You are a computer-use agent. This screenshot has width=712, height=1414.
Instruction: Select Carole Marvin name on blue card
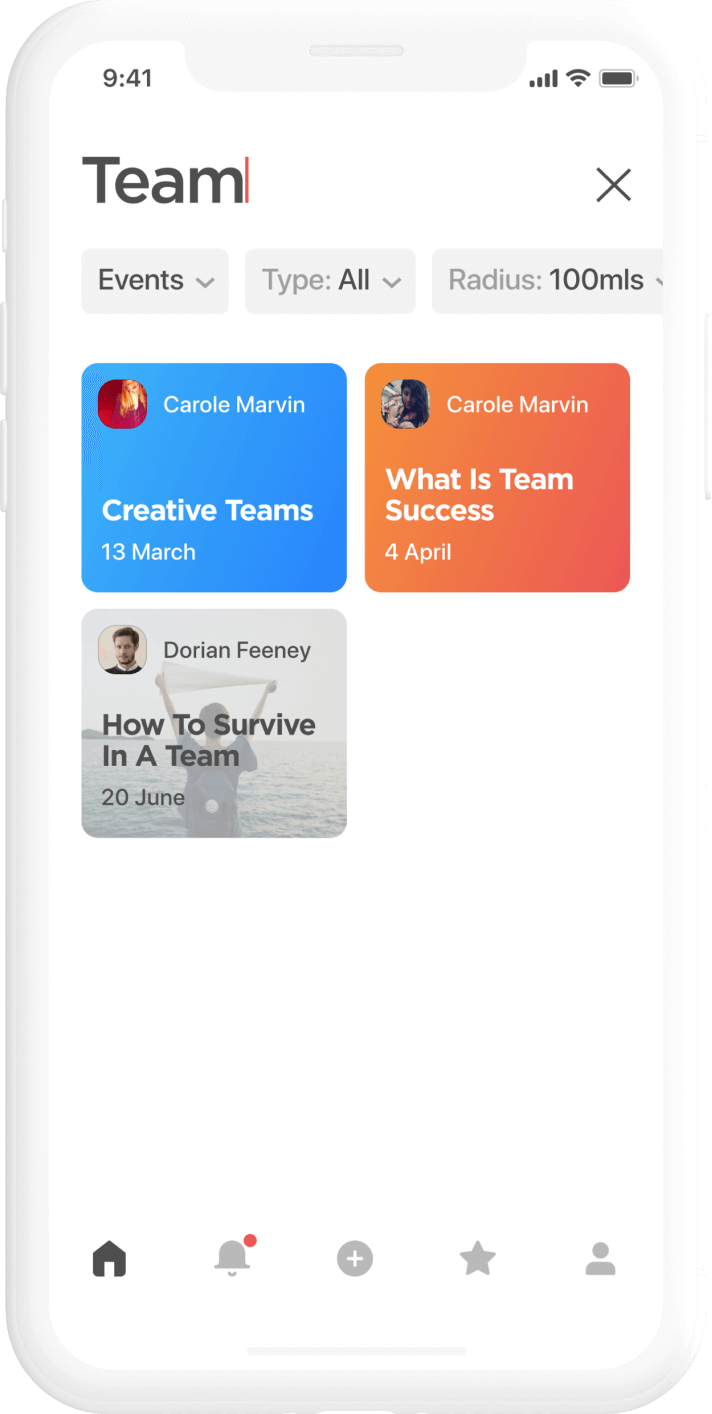click(234, 405)
